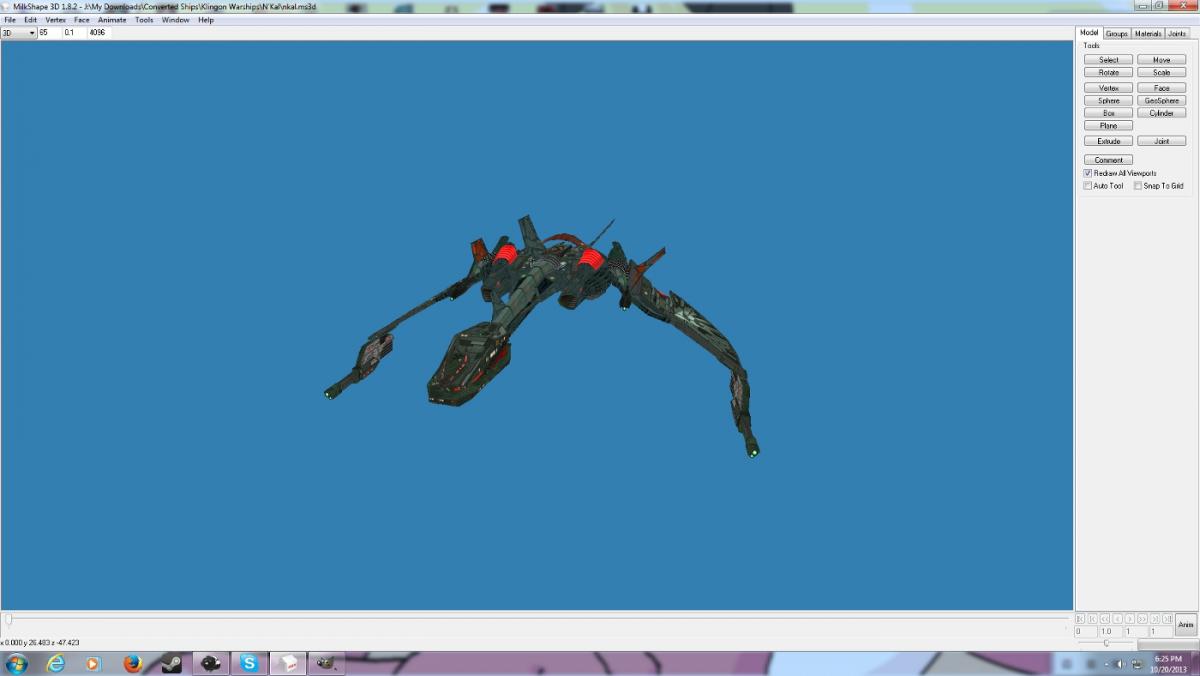Activate the Joint tool button

(1162, 141)
